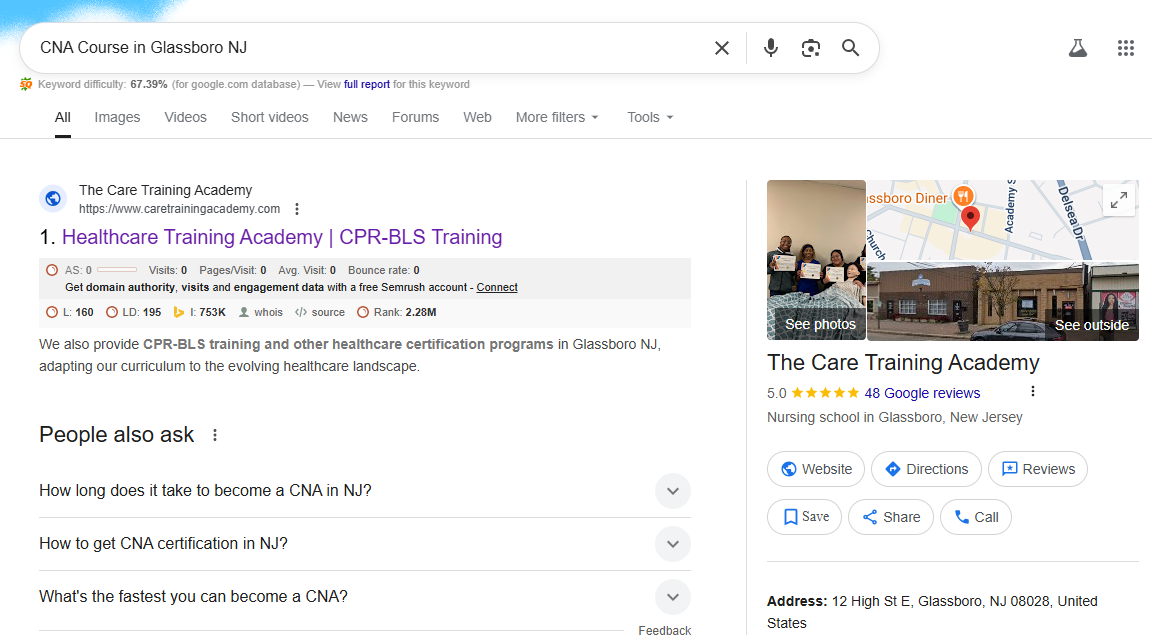Click the Directions button
The image size is (1152, 635).
926,469
